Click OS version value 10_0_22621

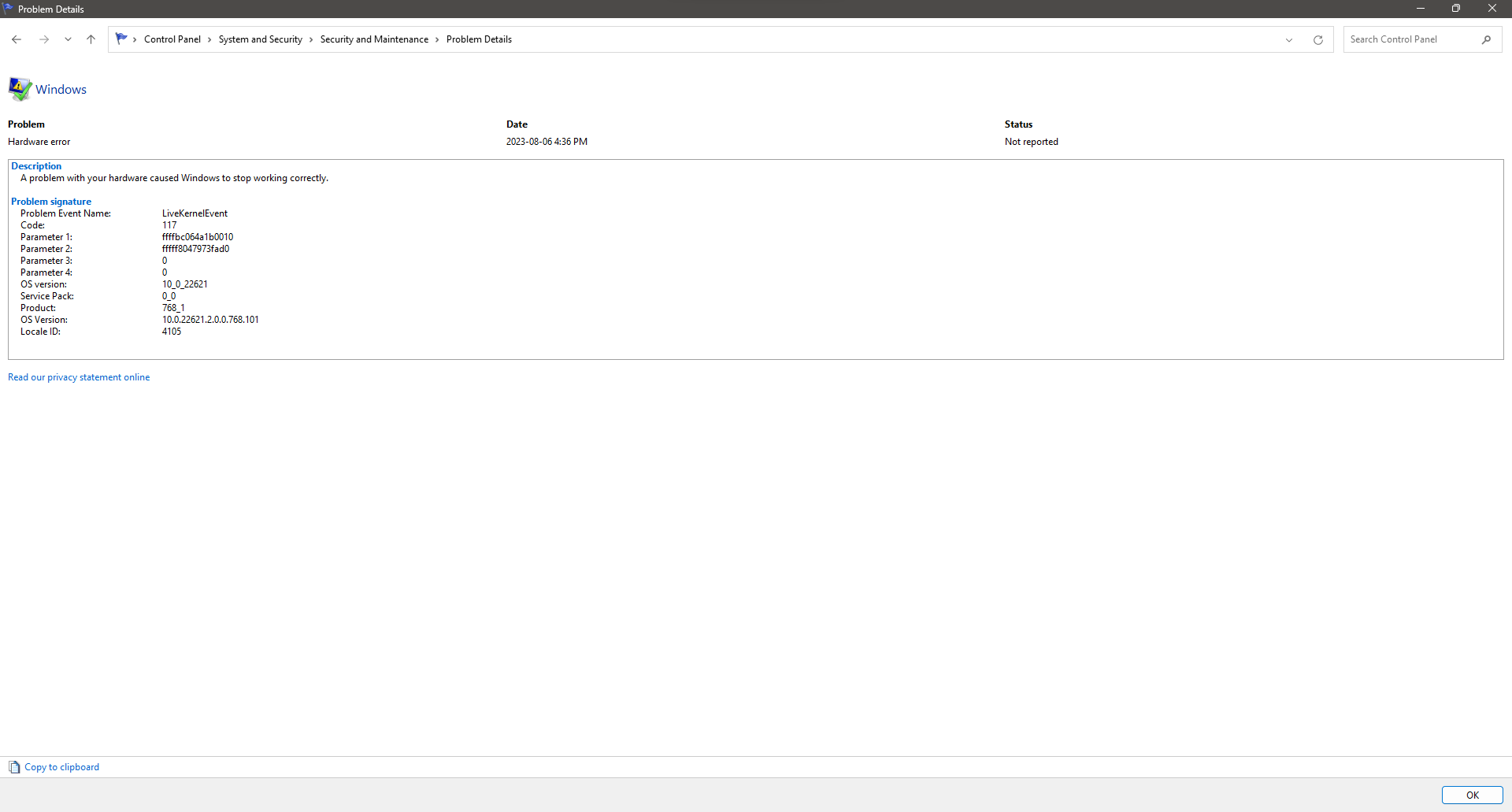[x=185, y=284]
